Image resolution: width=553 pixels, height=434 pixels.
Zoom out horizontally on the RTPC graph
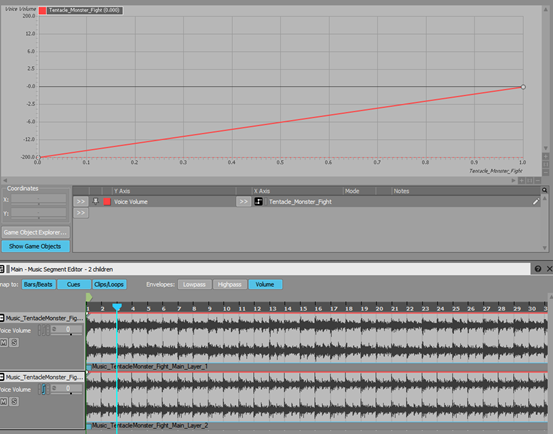537,181
